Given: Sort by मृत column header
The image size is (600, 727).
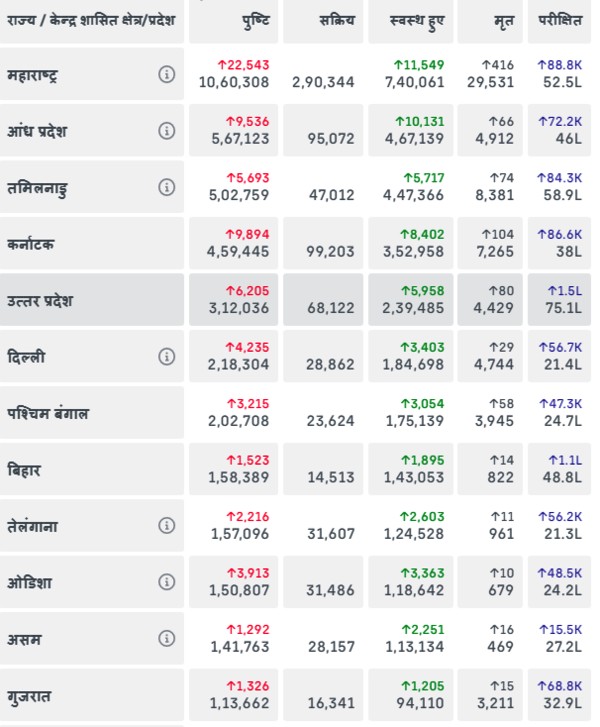Looking at the screenshot, I should 505,19.
